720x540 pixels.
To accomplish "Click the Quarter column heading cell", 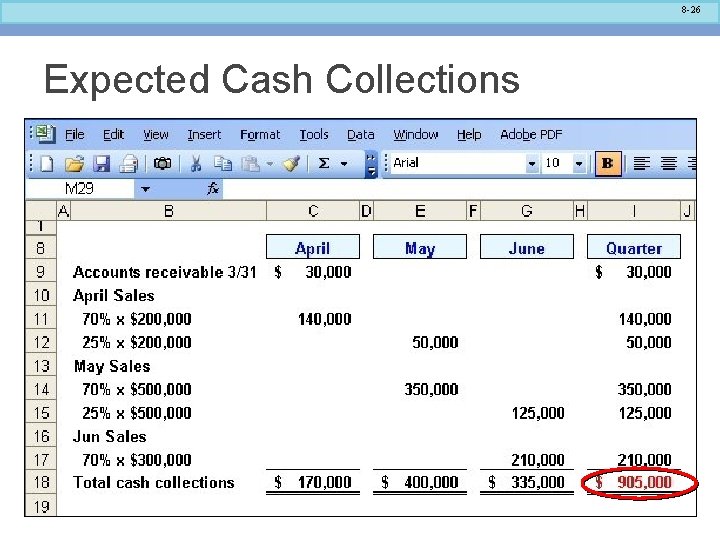I will [x=634, y=247].
